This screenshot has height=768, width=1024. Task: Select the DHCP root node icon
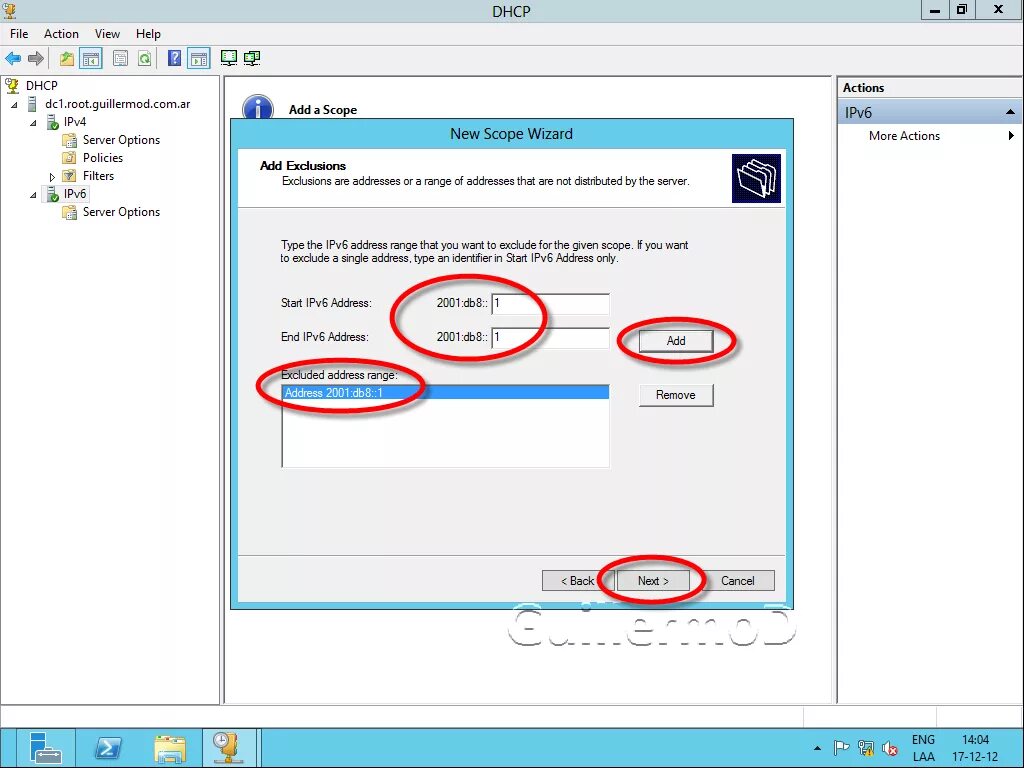click(x=12, y=86)
